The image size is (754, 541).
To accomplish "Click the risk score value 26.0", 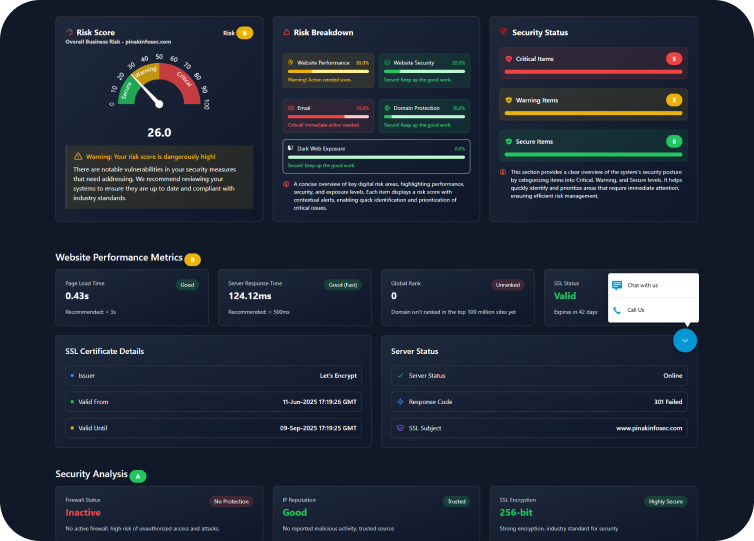I will coord(159,132).
